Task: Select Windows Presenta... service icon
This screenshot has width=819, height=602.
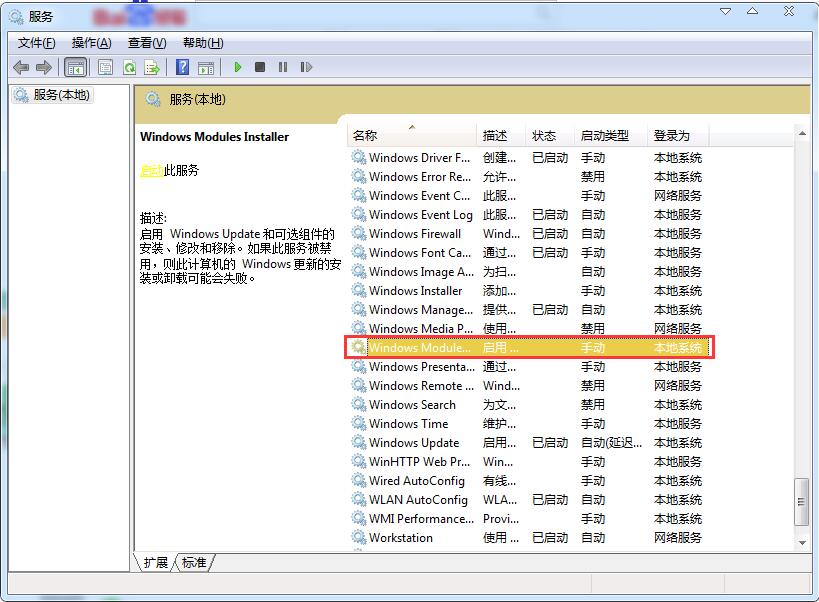Action: pyautogui.click(x=358, y=367)
